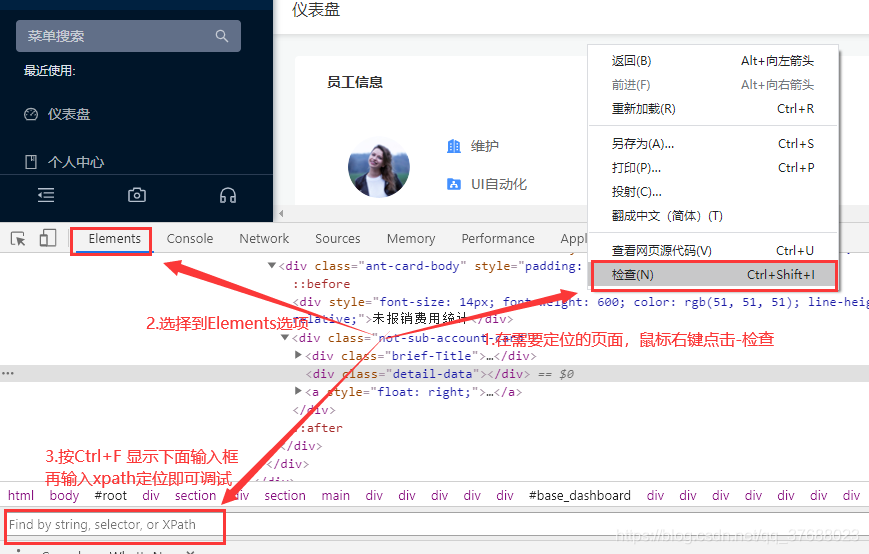Collapse the sidebar using the menu-fold icon
This screenshot has height=554, width=869.
[46, 195]
